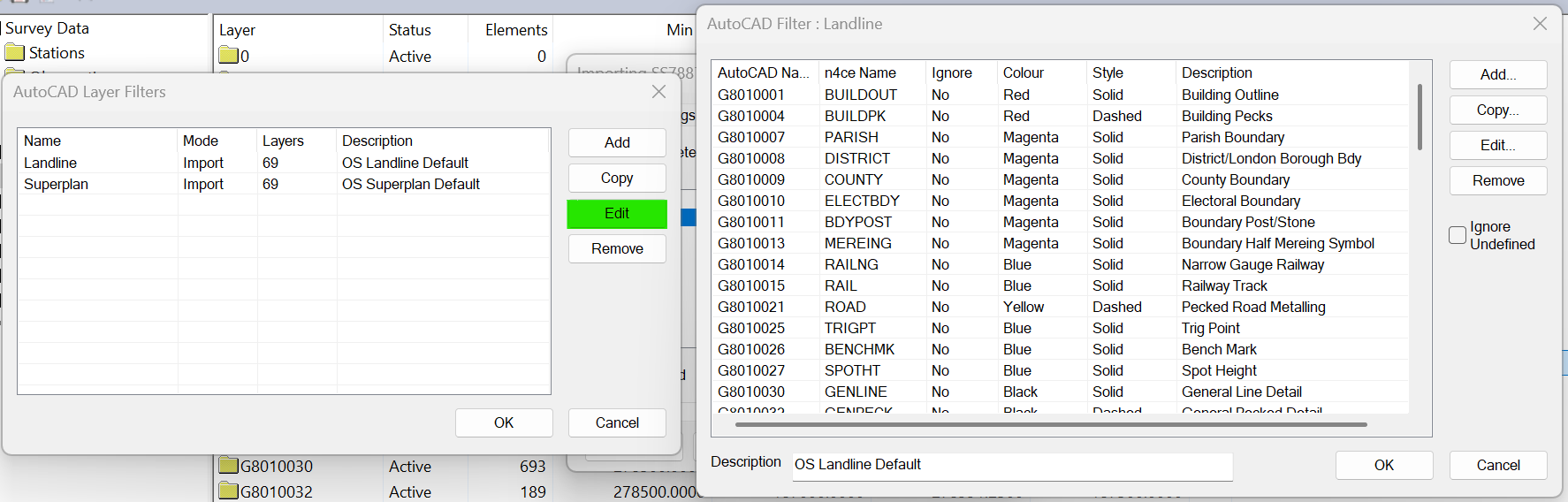Click the Colour column header

click(1043, 72)
